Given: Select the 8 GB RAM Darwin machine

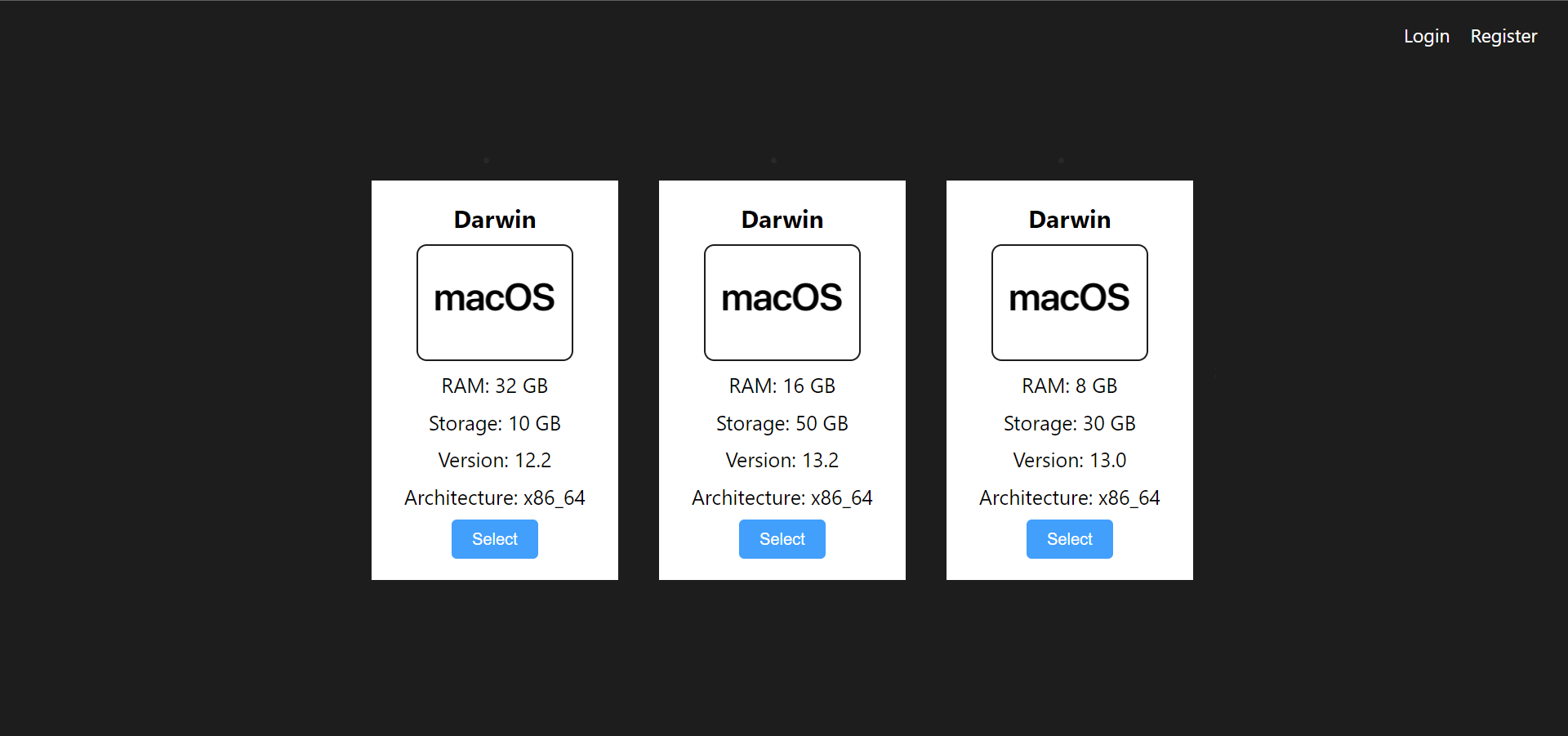Looking at the screenshot, I should pyautogui.click(x=1070, y=539).
